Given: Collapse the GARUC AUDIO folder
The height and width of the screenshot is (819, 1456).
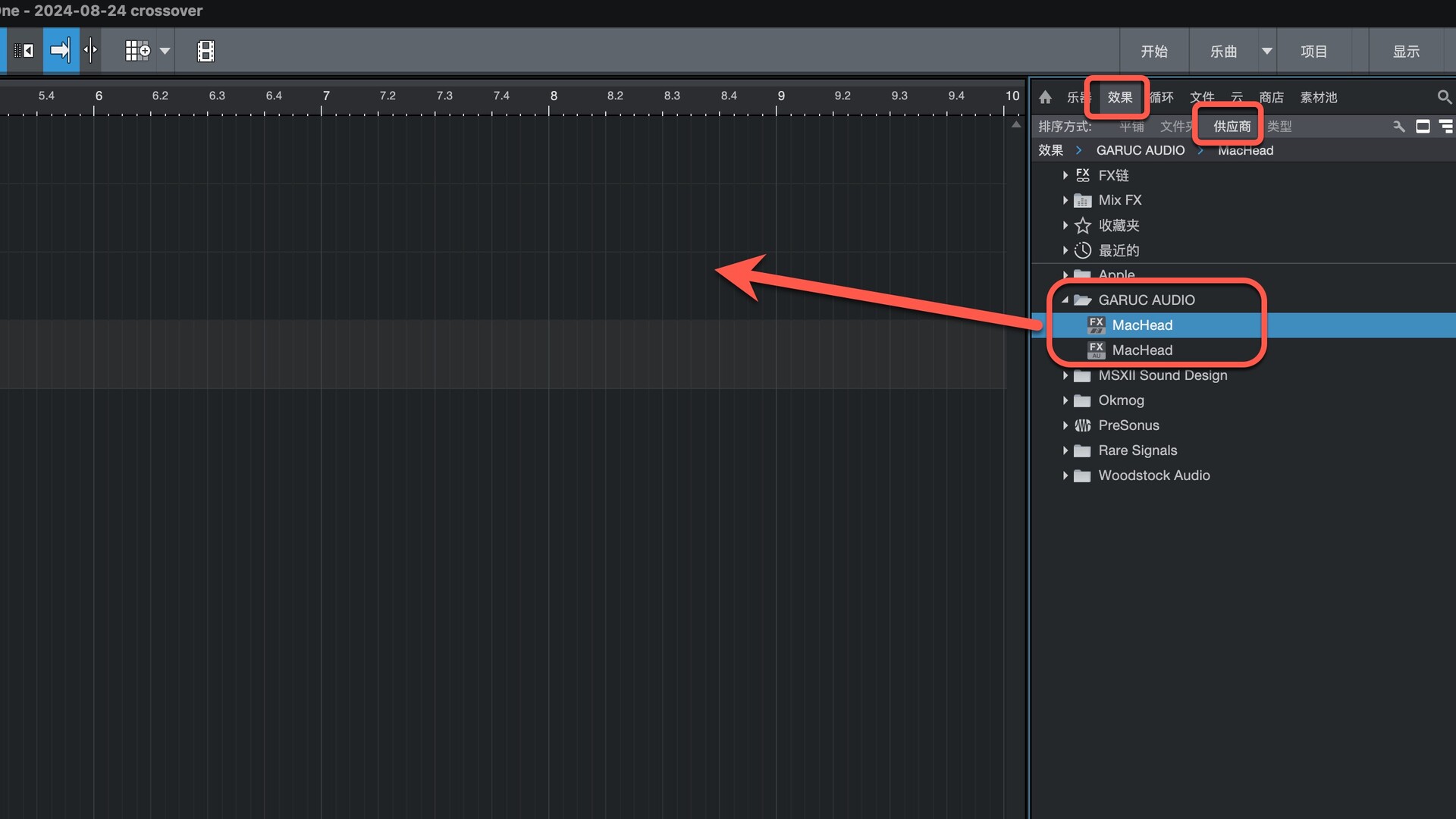Looking at the screenshot, I should tap(1065, 300).
